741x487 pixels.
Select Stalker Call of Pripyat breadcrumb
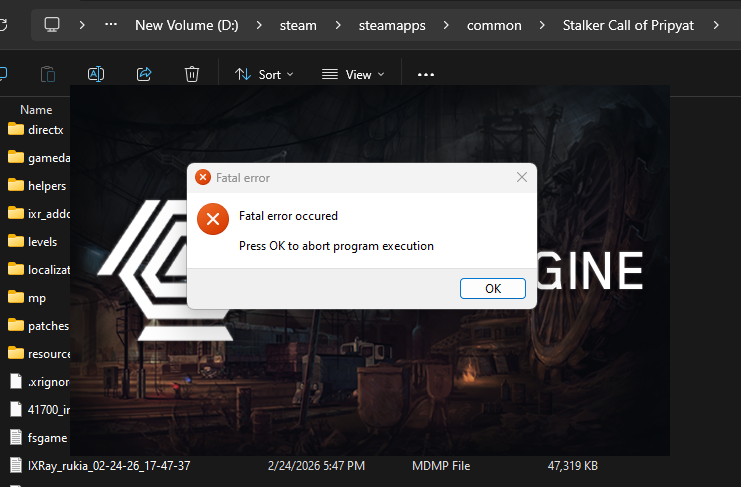[628, 25]
